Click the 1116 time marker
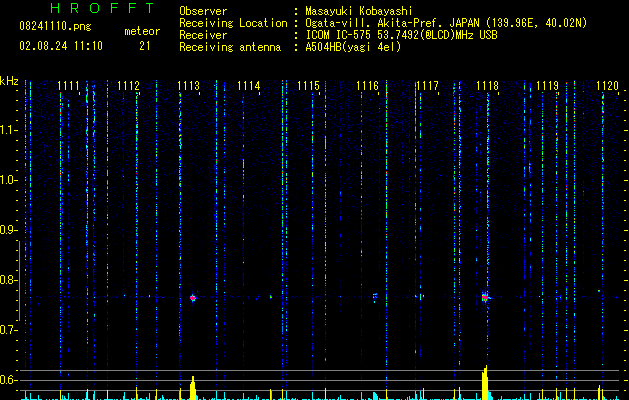 (368, 86)
